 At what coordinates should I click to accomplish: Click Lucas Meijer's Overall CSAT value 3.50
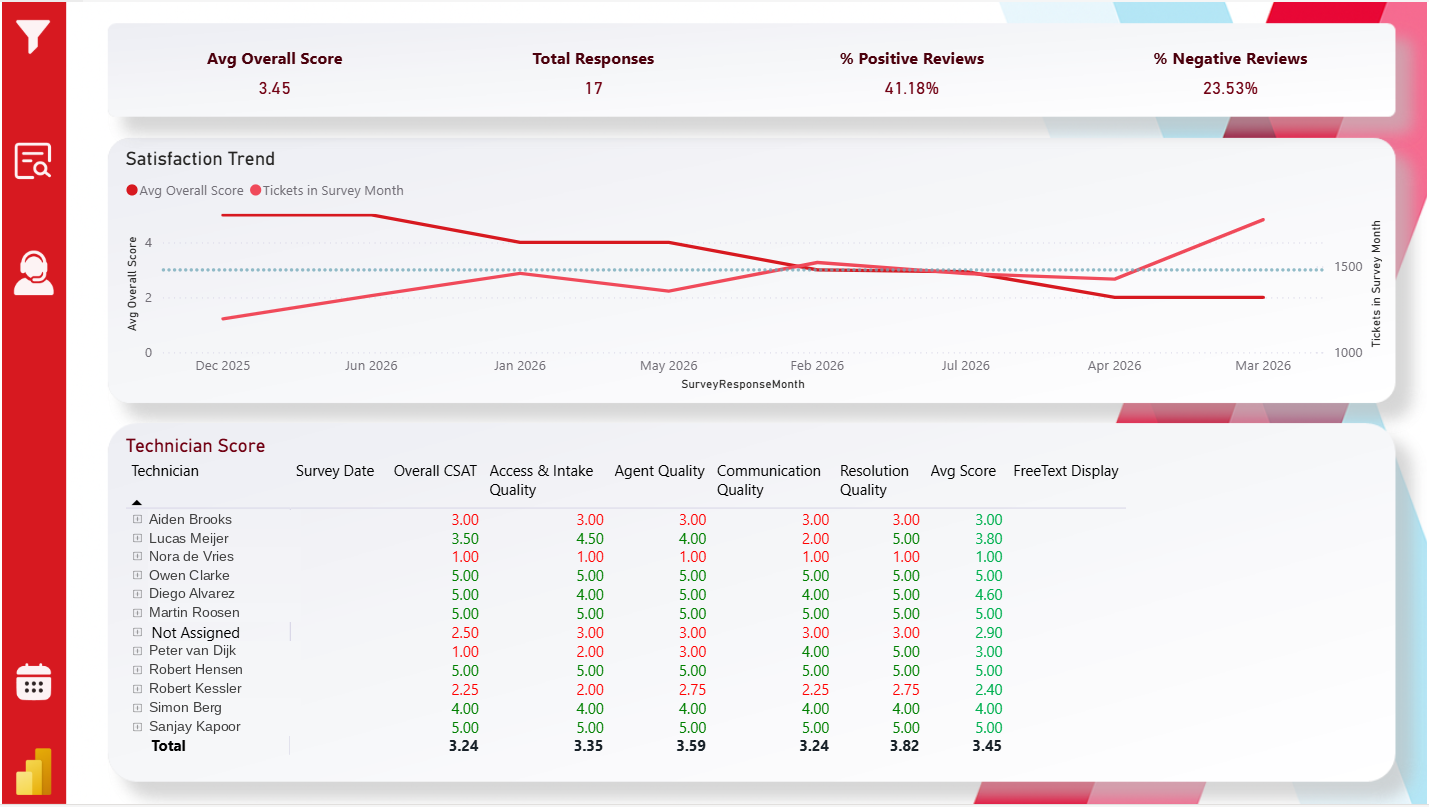click(464, 539)
